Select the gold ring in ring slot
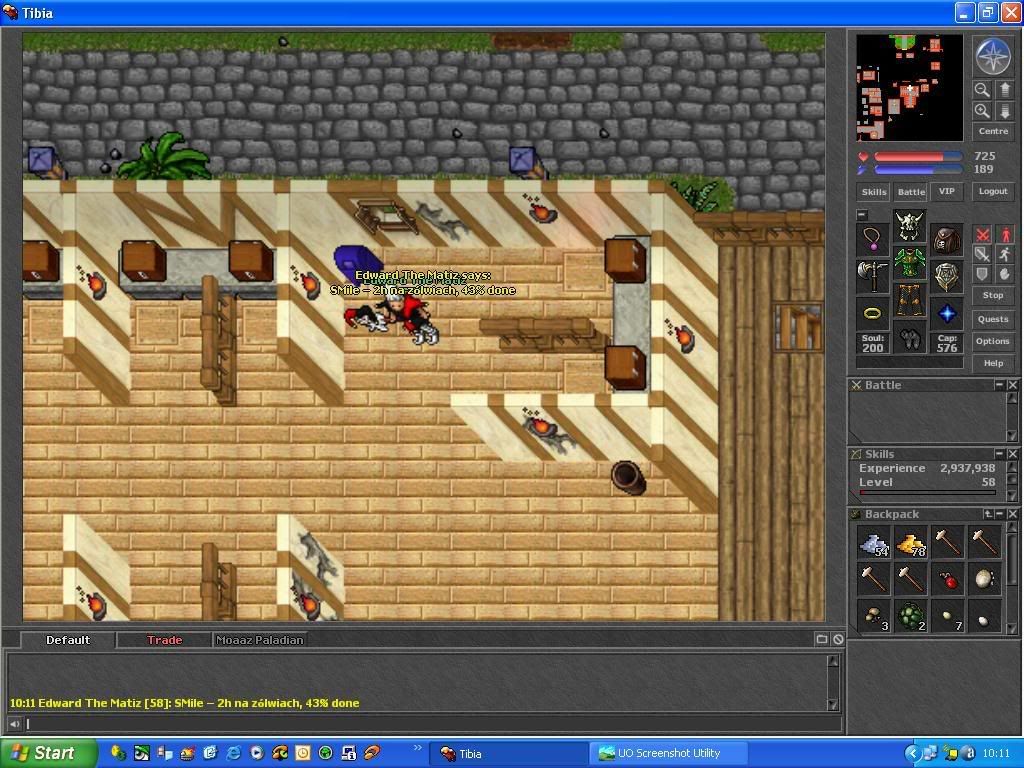 coord(872,313)
